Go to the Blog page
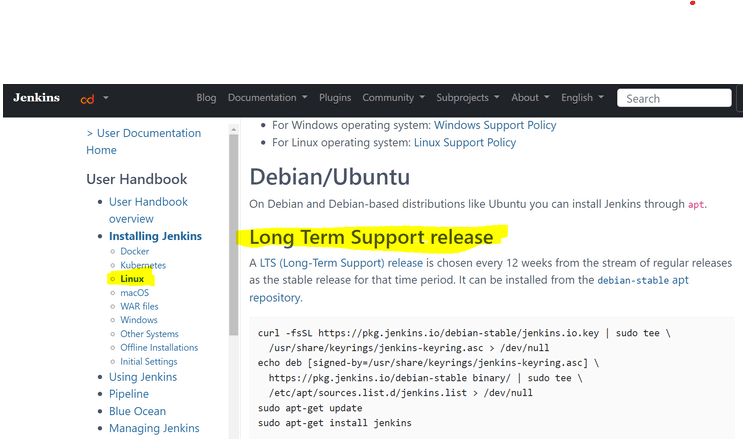 tap(206, 98)
